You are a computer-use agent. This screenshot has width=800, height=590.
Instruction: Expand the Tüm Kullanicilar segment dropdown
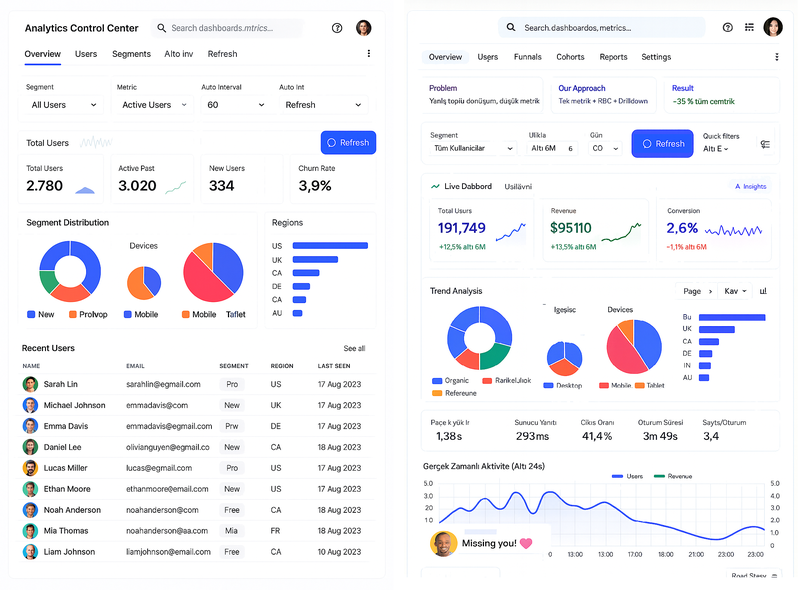(473, 148)
